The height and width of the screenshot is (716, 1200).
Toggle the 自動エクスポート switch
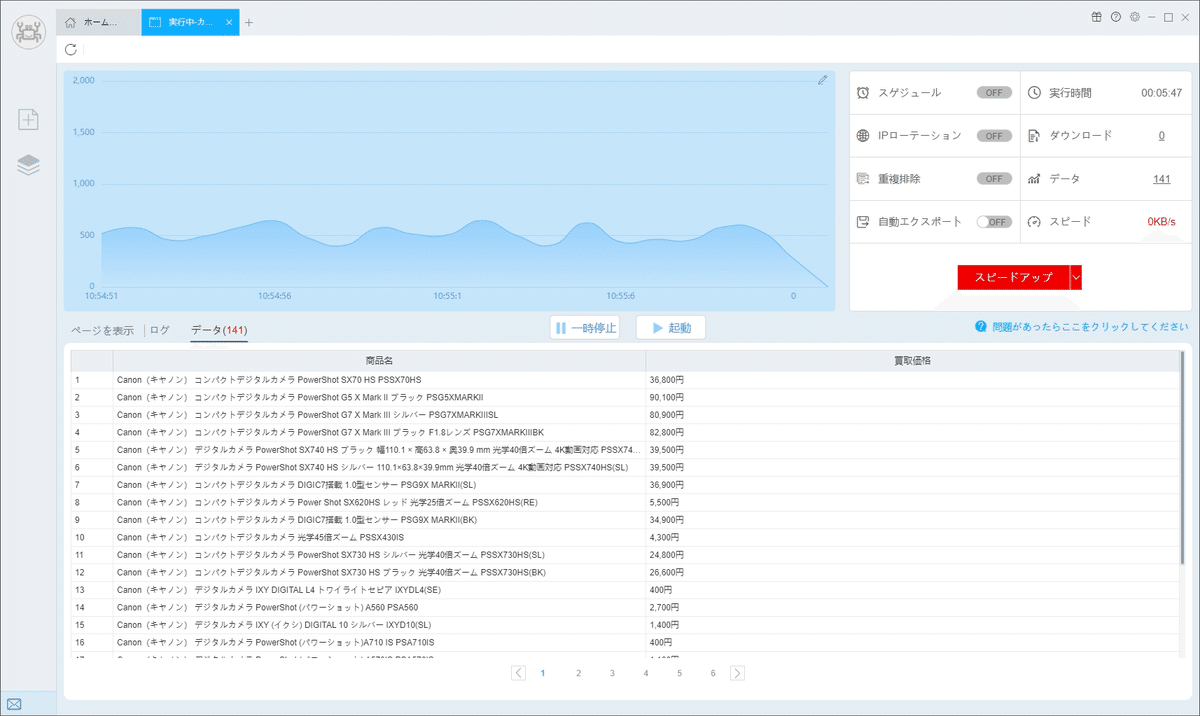coord(994,221)
